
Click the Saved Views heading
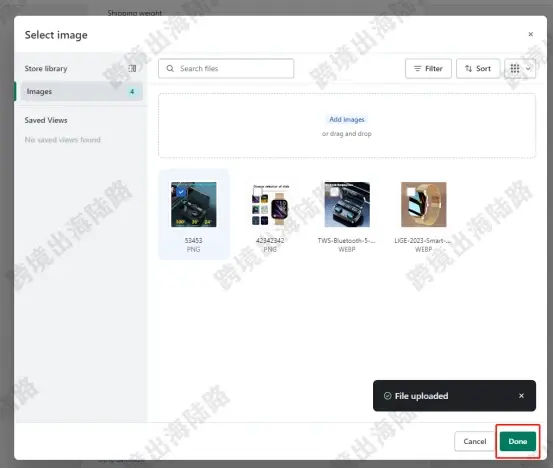[46, 120]
